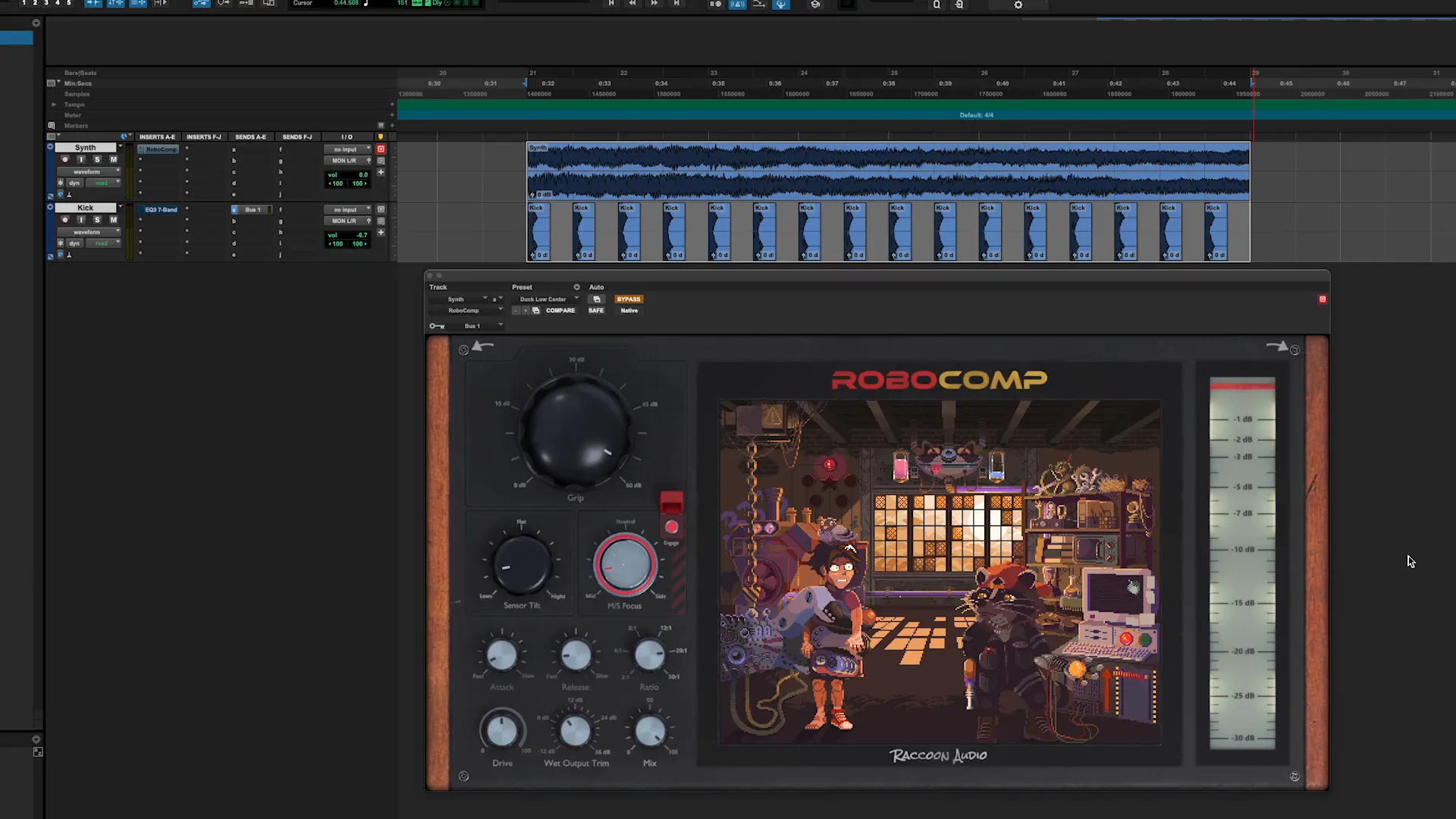Adjust the M/S Focus knob

[625, 565]
